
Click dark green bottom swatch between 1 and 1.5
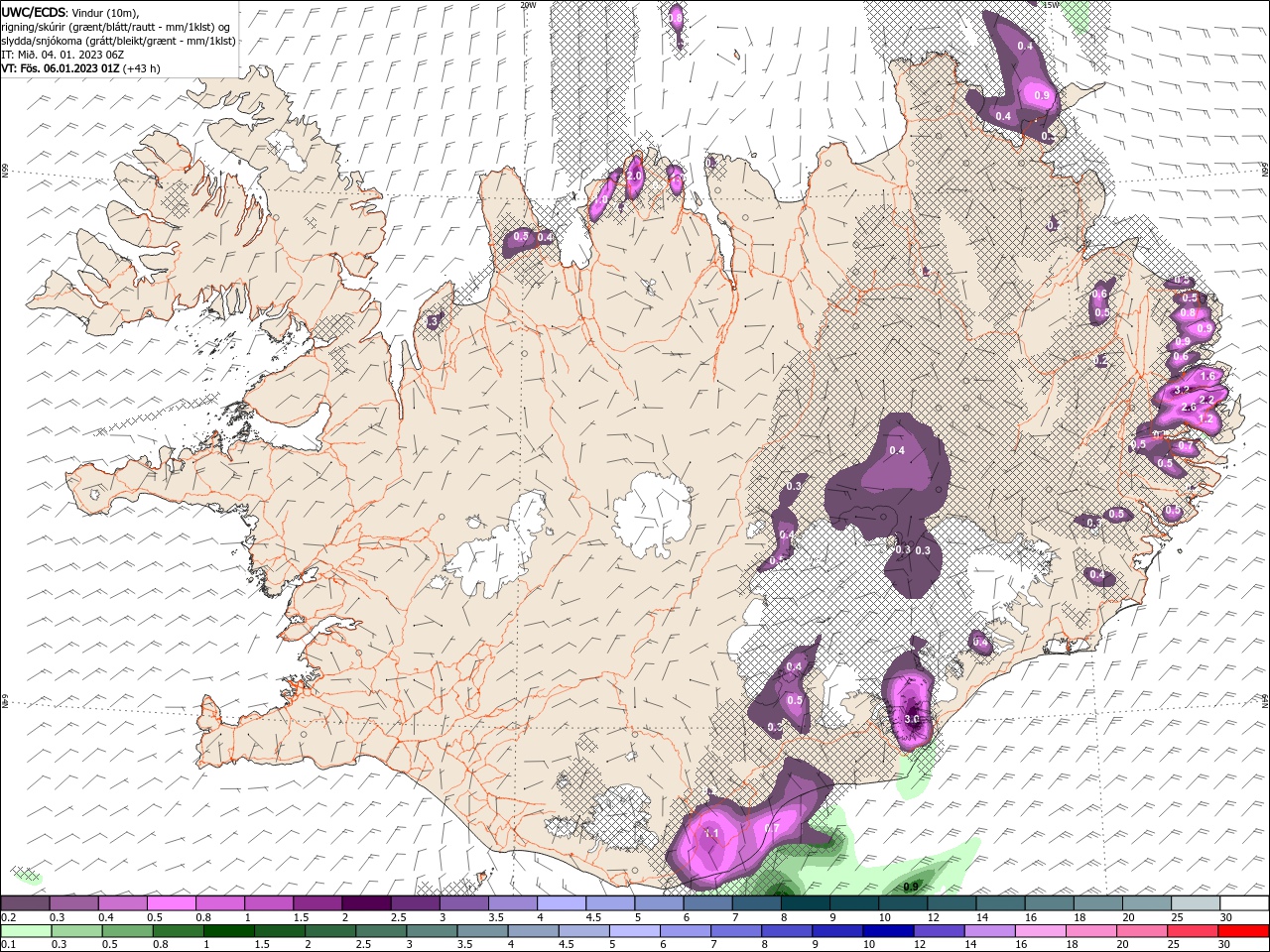click(227, 931)
